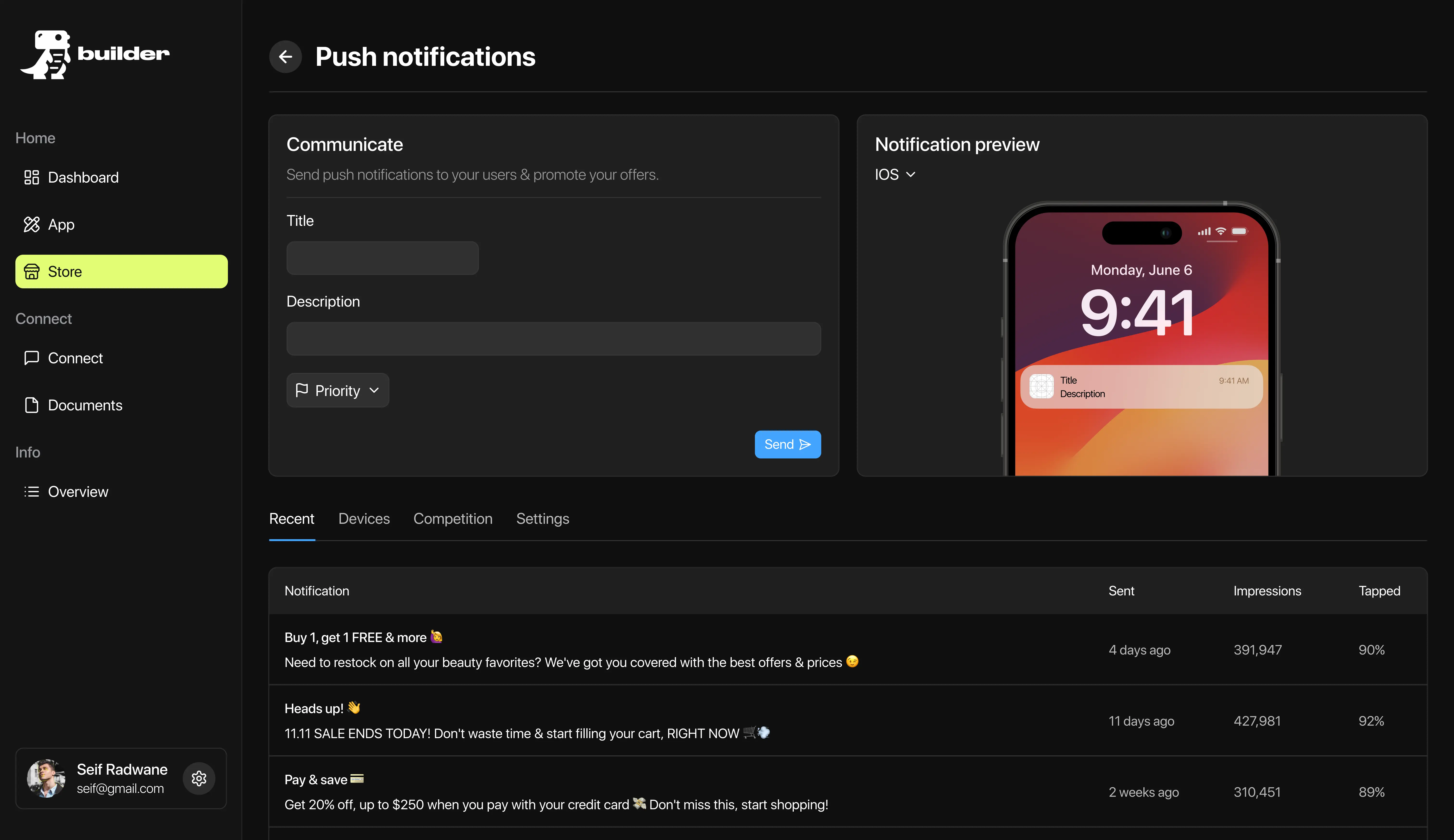This screenshot has height=840, width=1454.
Task: Click the chevron next to IOS
Action: point(910,175)
